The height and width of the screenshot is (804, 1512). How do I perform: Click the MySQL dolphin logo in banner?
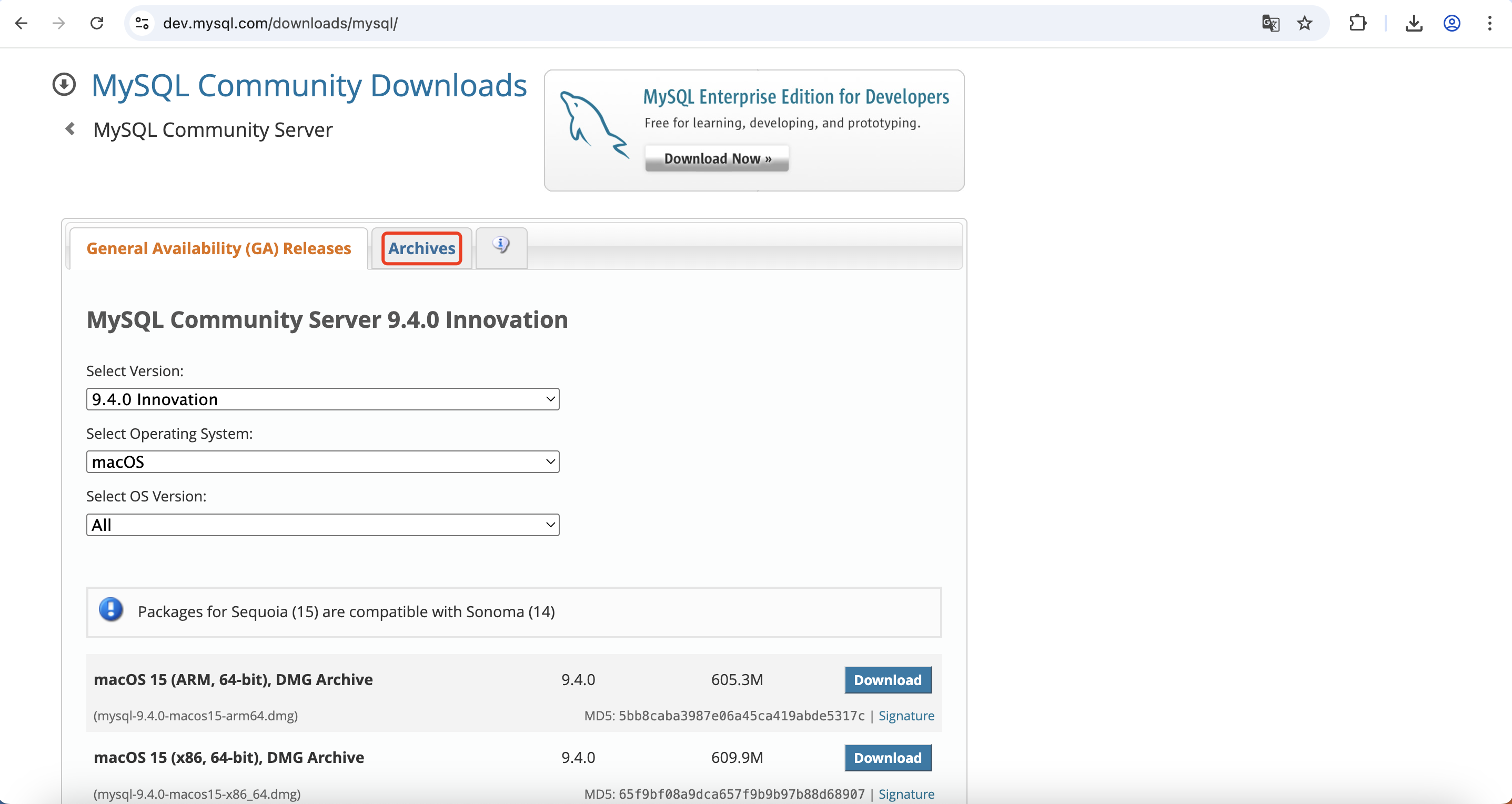(593, 124)
